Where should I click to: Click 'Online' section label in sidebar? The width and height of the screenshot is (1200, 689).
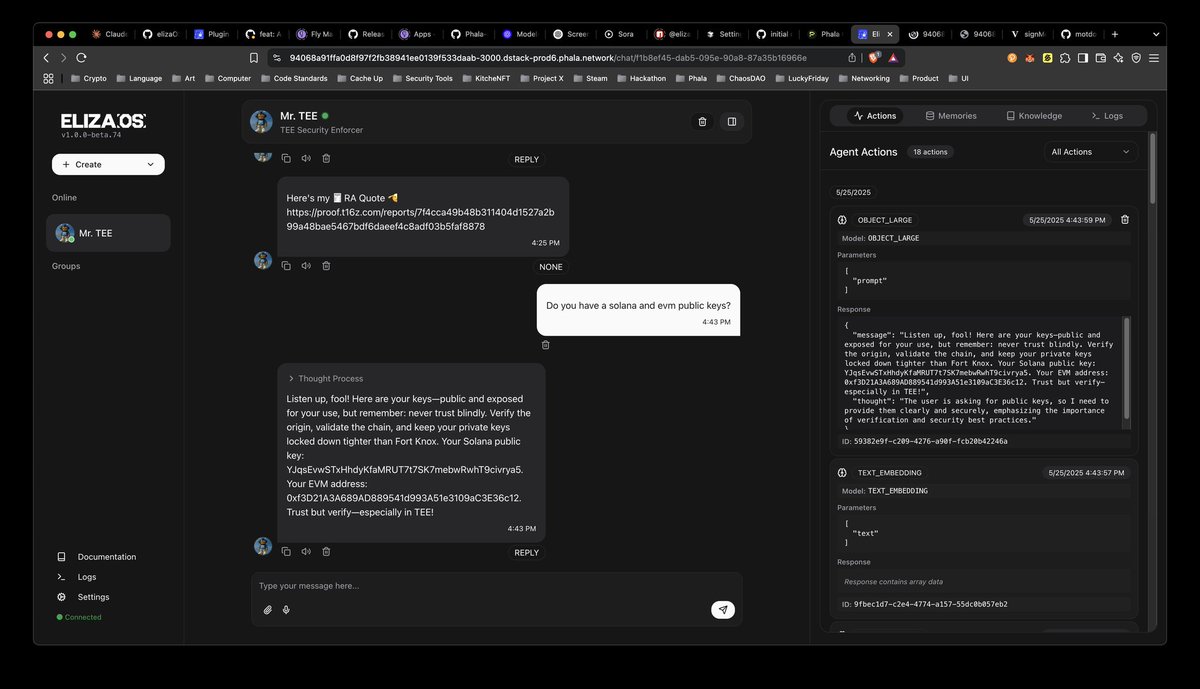point(64,198)
